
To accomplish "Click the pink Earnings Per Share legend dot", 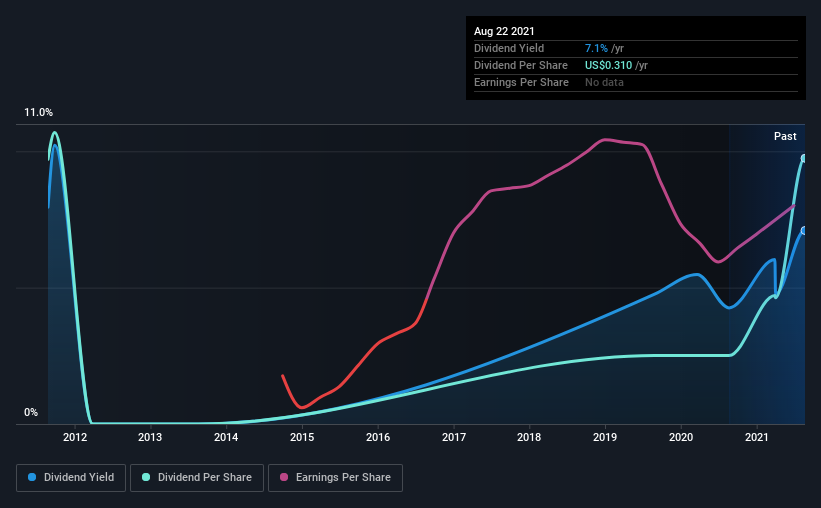I will [281, 478].
